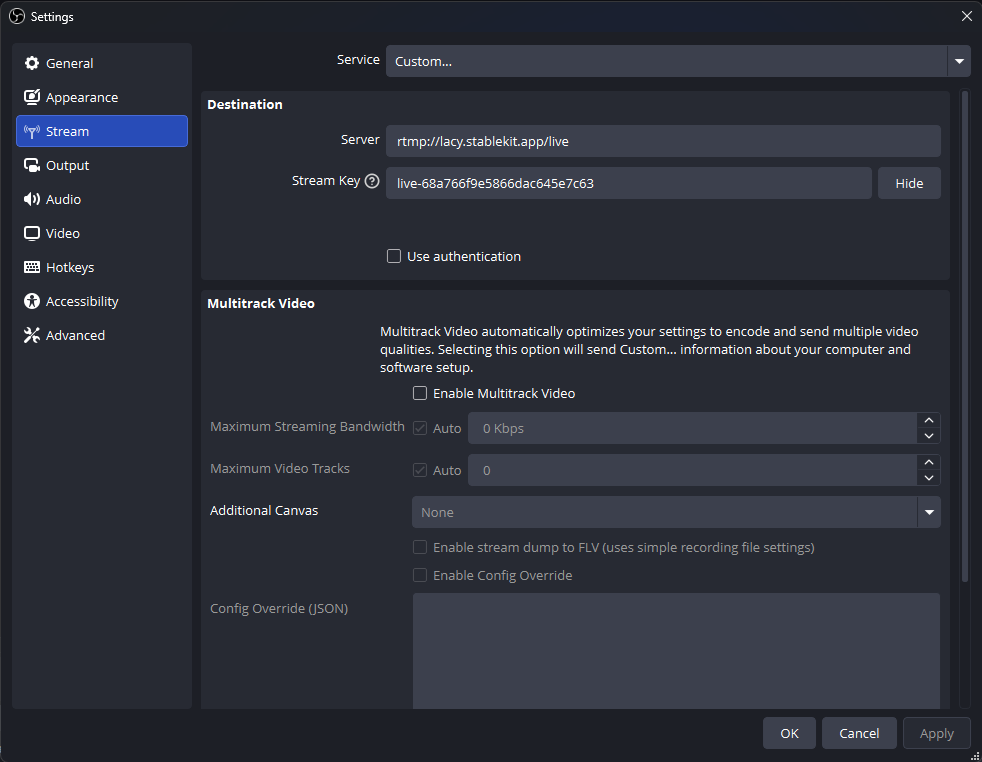Open the Accessibility settings section
The image size is (982, 762).
[78, 301]
